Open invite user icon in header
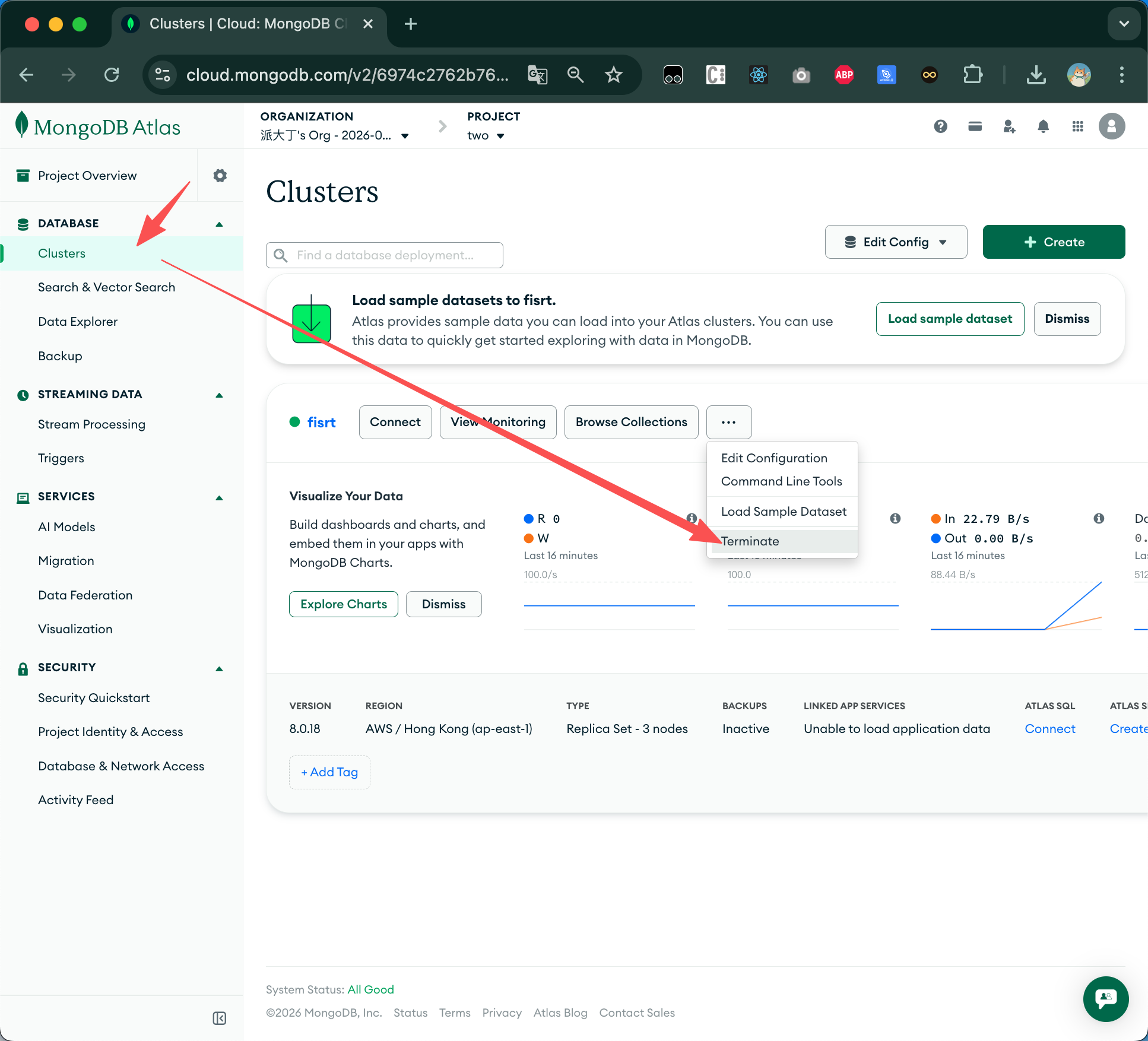This screenshot has width=1148, height=1041. 1009,126
